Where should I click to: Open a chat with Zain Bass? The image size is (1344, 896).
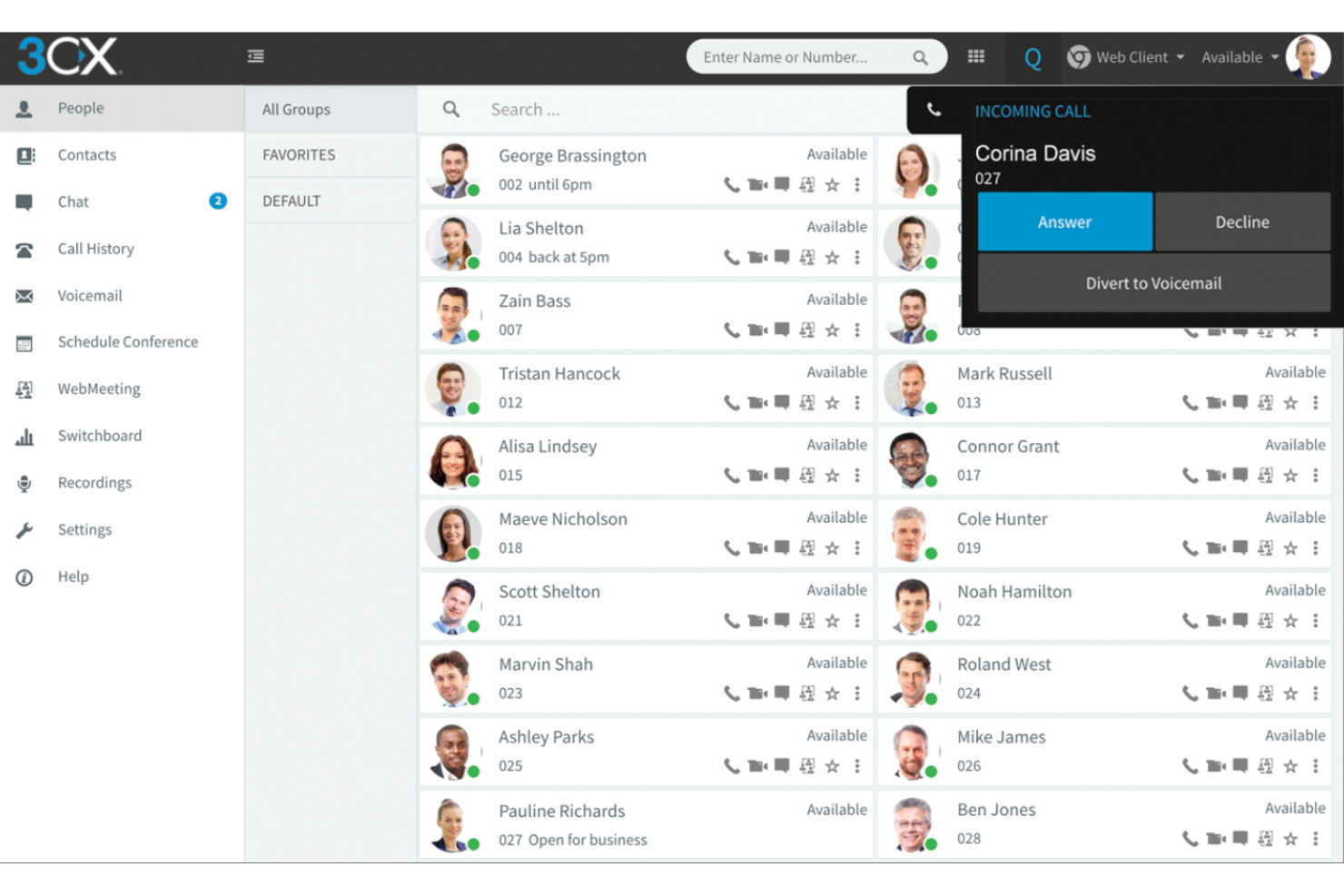click(x=780, y=330)
